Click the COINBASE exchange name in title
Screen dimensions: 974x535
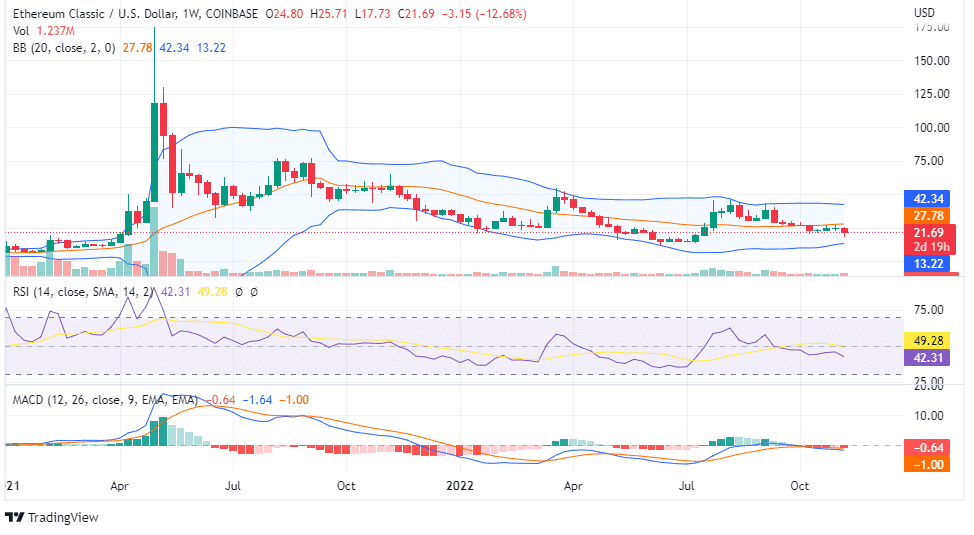click(232, 14)
